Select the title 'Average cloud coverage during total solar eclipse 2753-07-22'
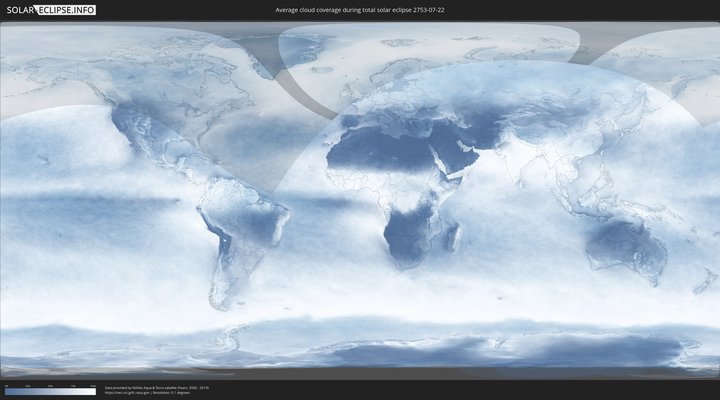720x400 pixels. [x=360, y=10]
